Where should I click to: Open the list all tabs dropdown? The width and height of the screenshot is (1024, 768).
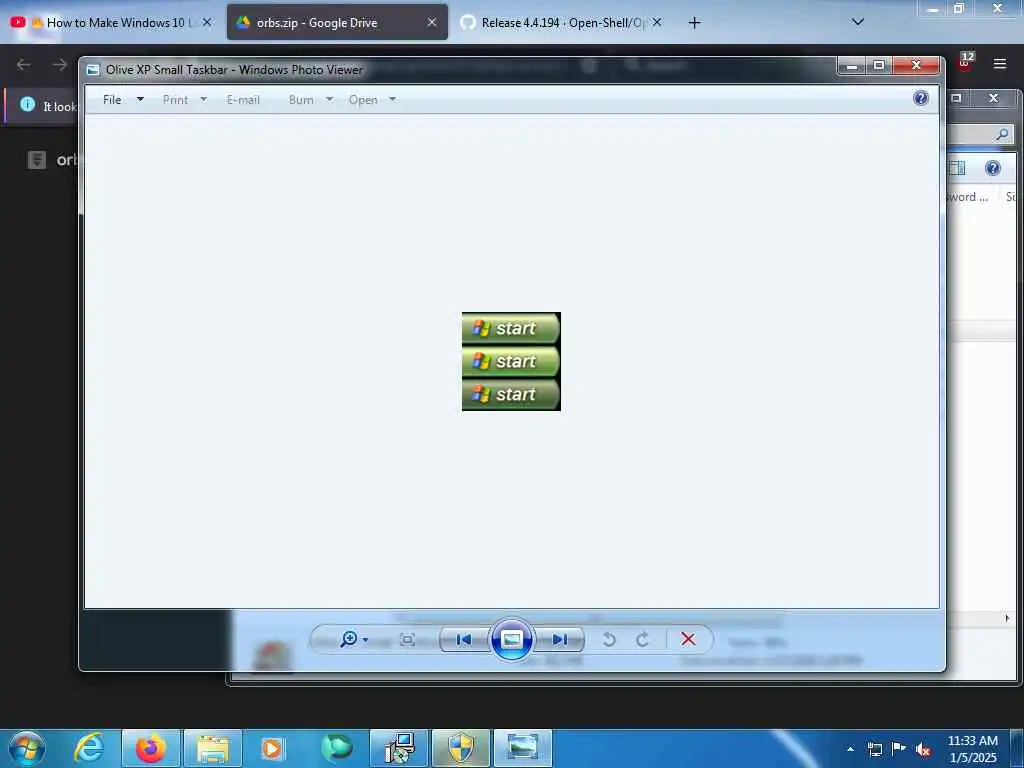(858, 22)
